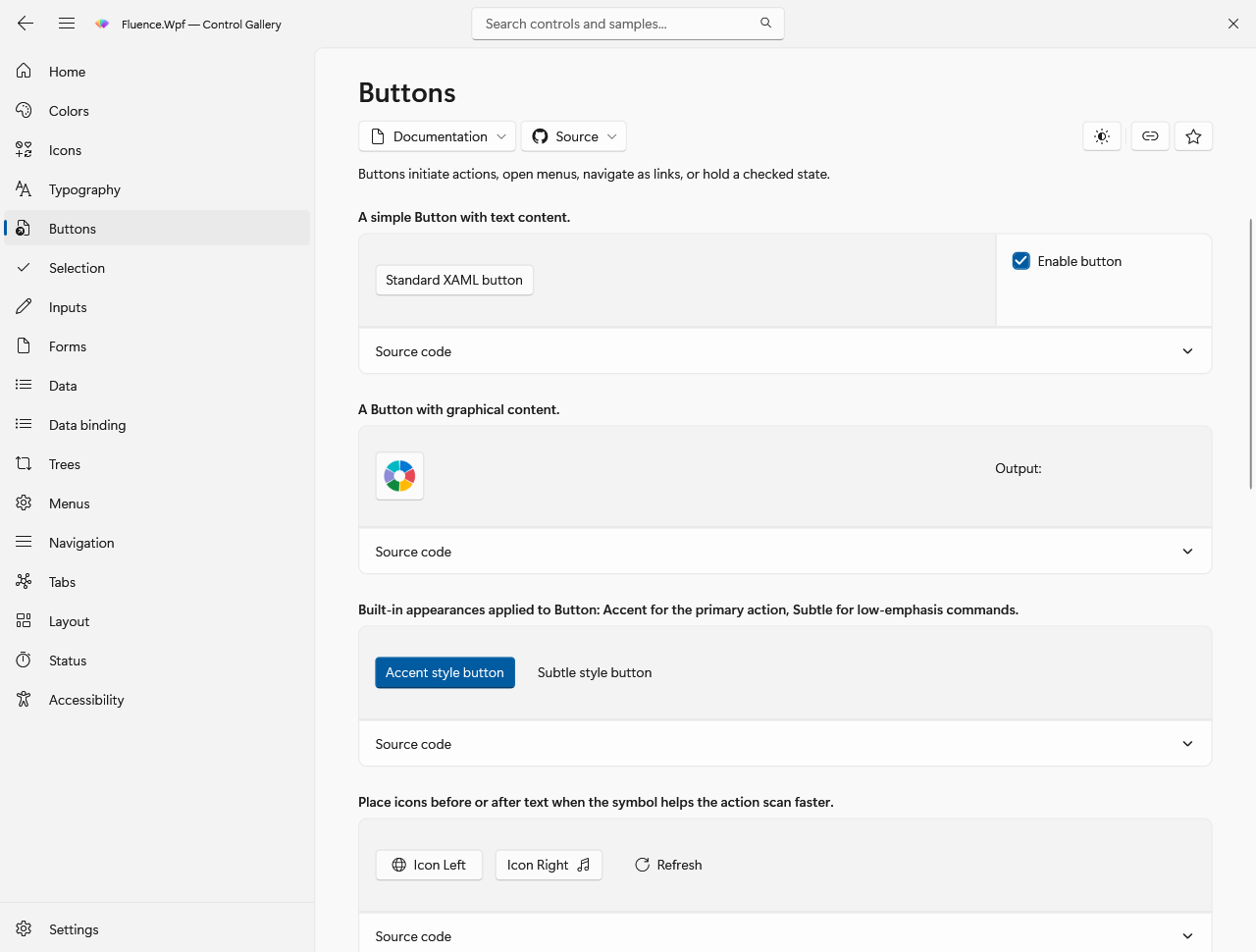This screenshot has width=1256, height=952.
Task: Click the Refresh button
Action: coord(668,865)
